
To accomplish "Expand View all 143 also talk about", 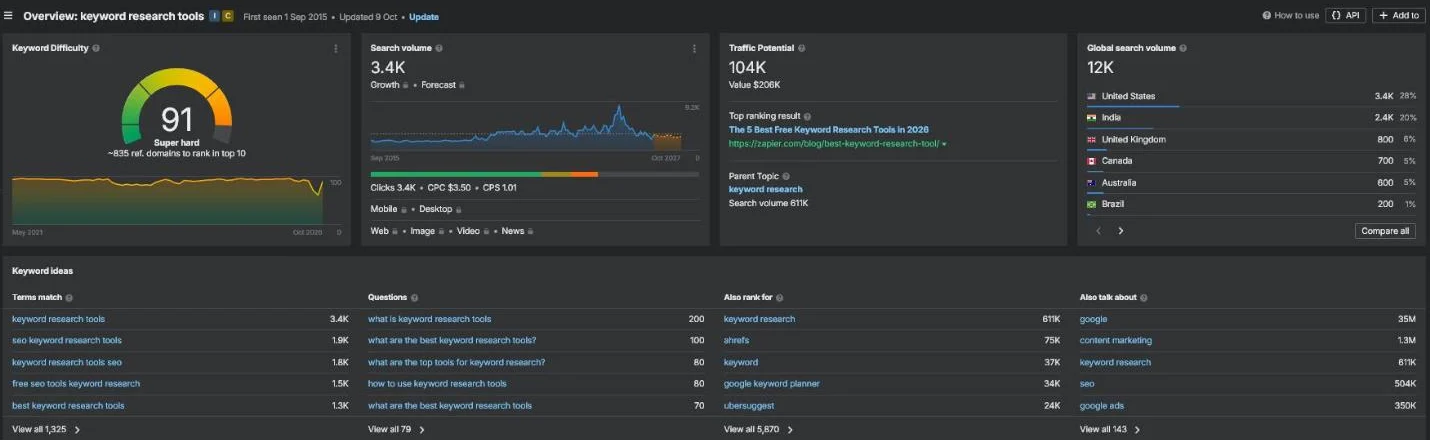I will [x=1110, y=429].
